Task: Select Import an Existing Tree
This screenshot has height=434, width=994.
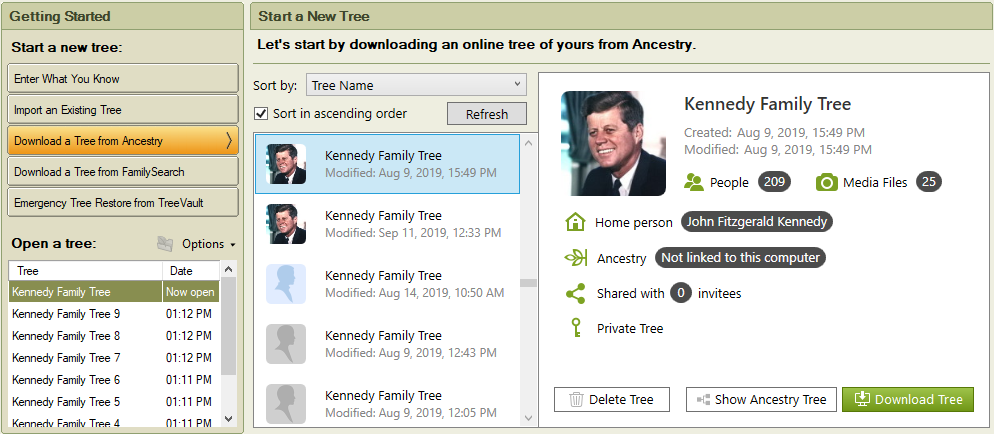Action: [123, 110]
